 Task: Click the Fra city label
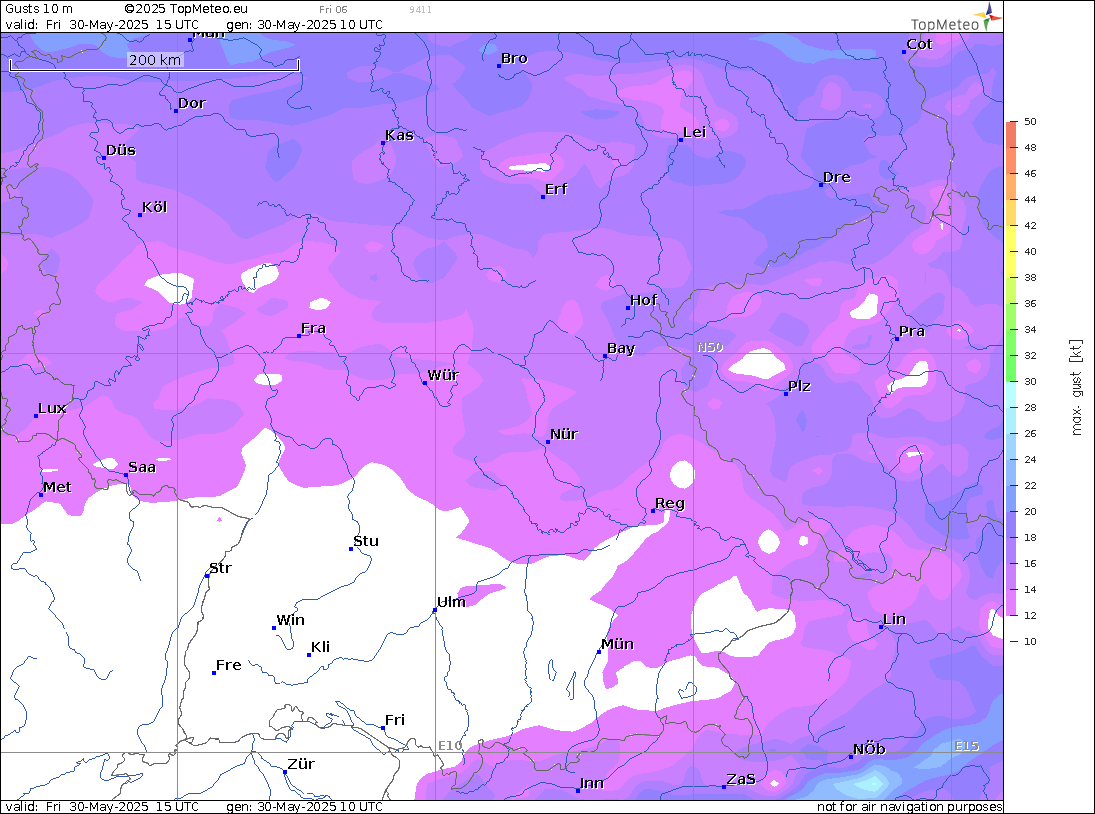point(313,328)
